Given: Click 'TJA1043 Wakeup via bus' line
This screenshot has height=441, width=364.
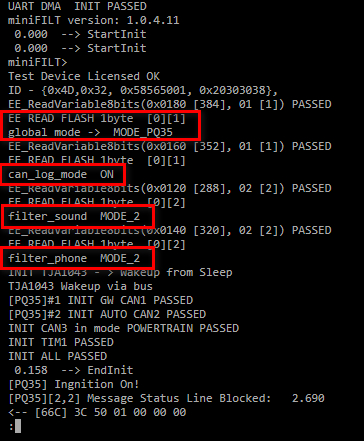Looking at the screenshot, I should pyautogui.click(x=80, y=286).
